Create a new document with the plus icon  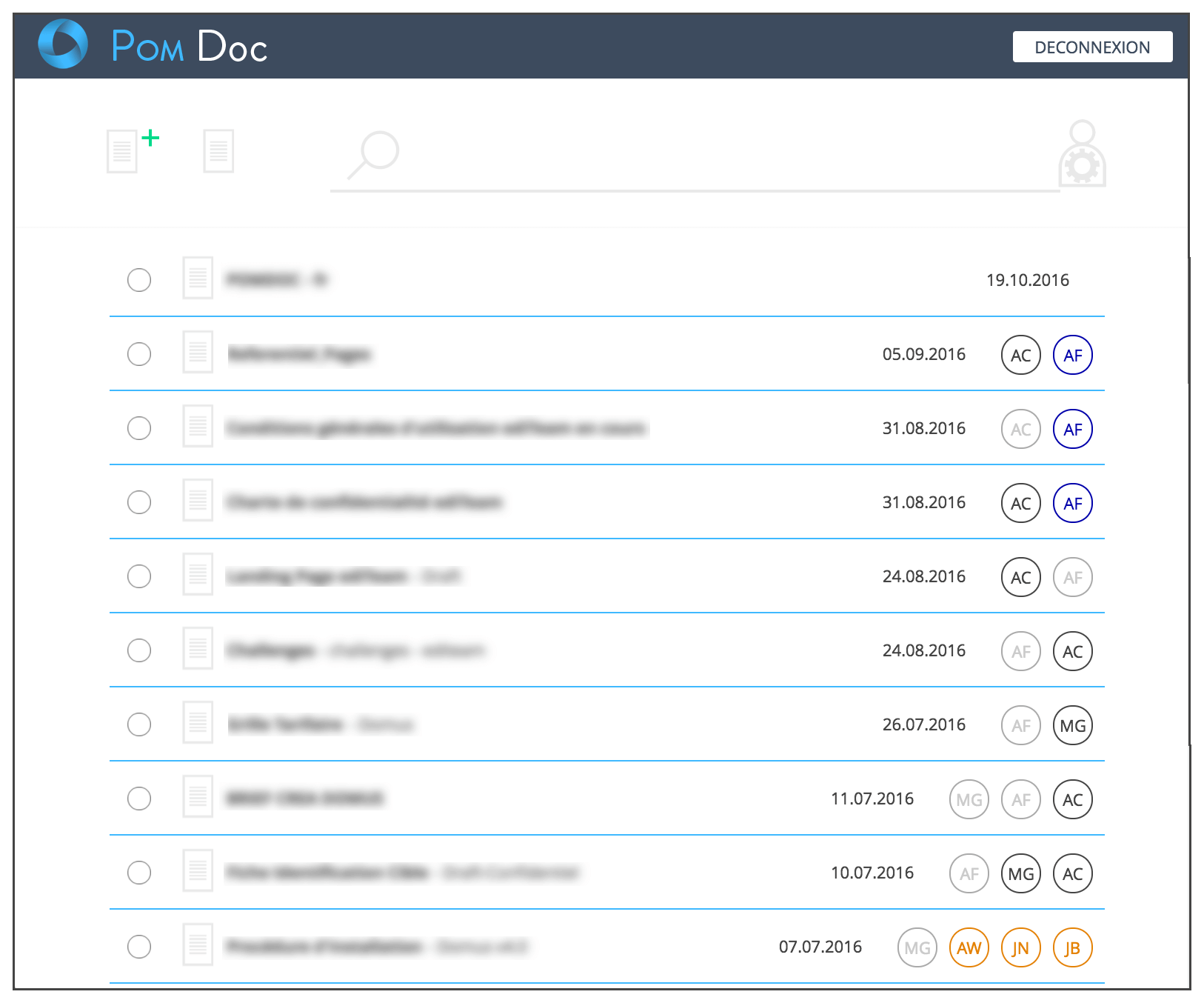[133, 150]
